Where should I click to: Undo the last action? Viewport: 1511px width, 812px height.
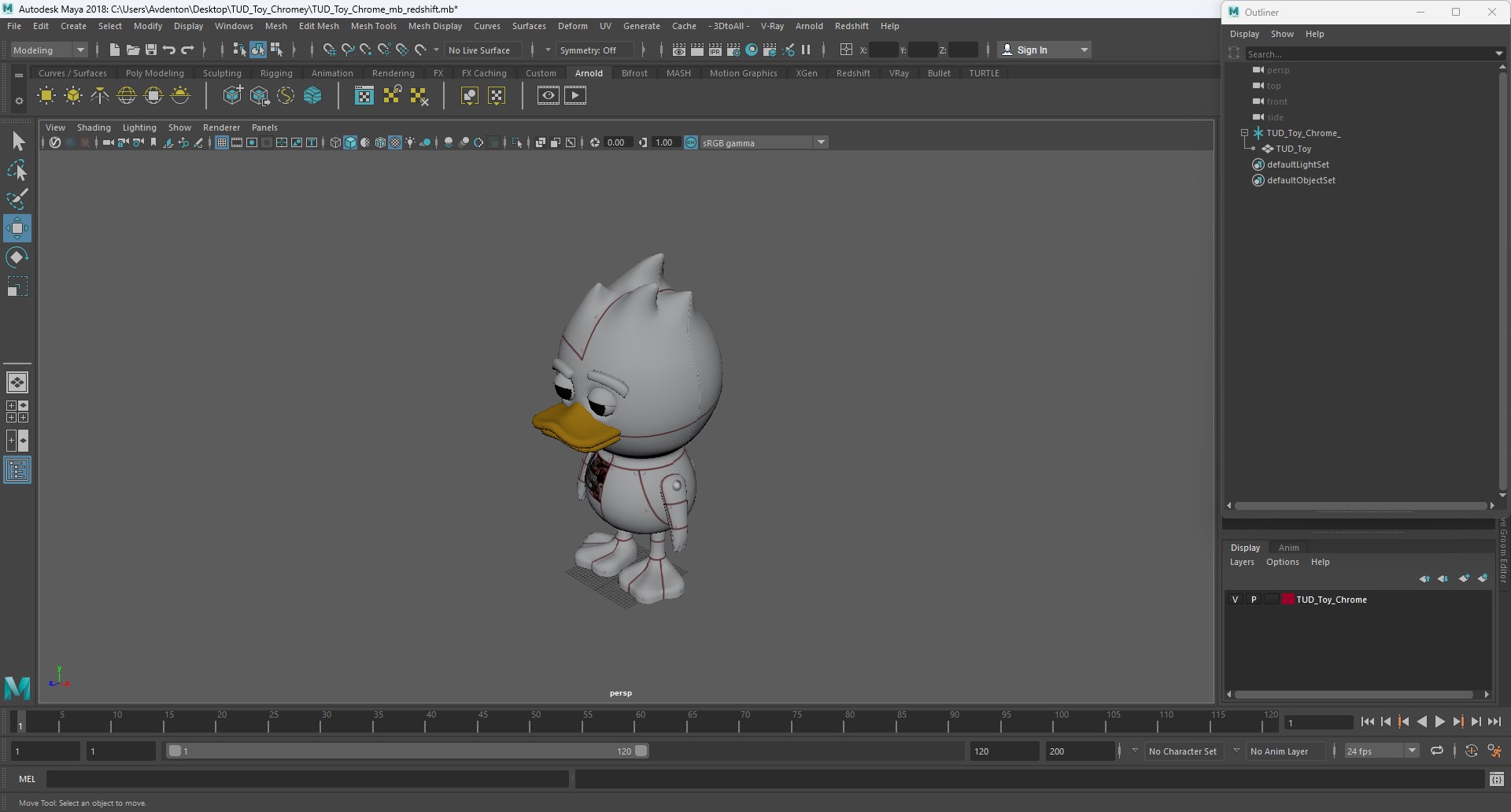(169, 50)
